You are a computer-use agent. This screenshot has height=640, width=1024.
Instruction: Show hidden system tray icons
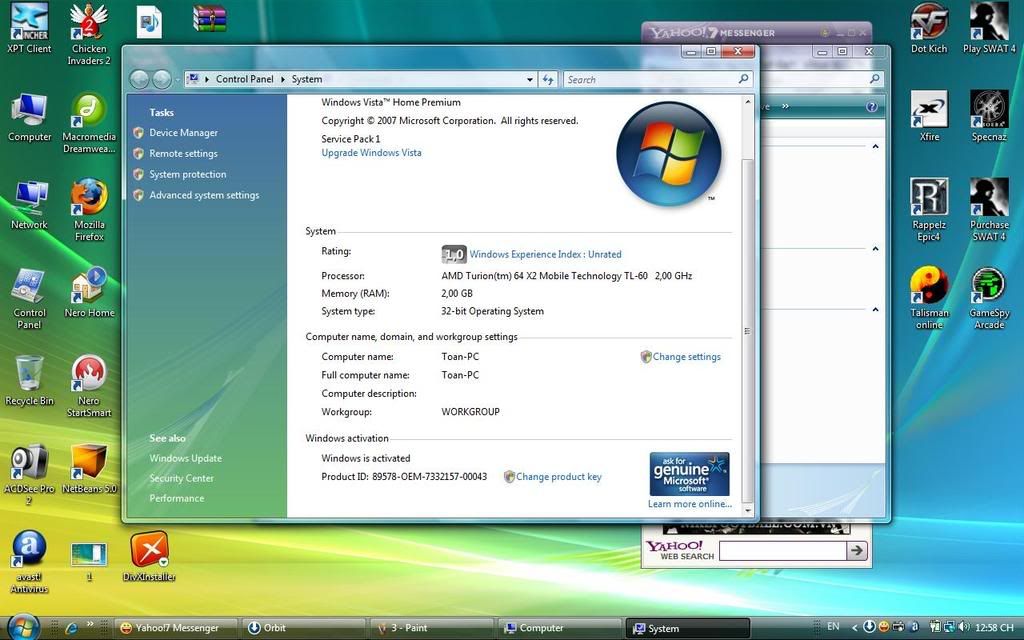click(854, 628)
